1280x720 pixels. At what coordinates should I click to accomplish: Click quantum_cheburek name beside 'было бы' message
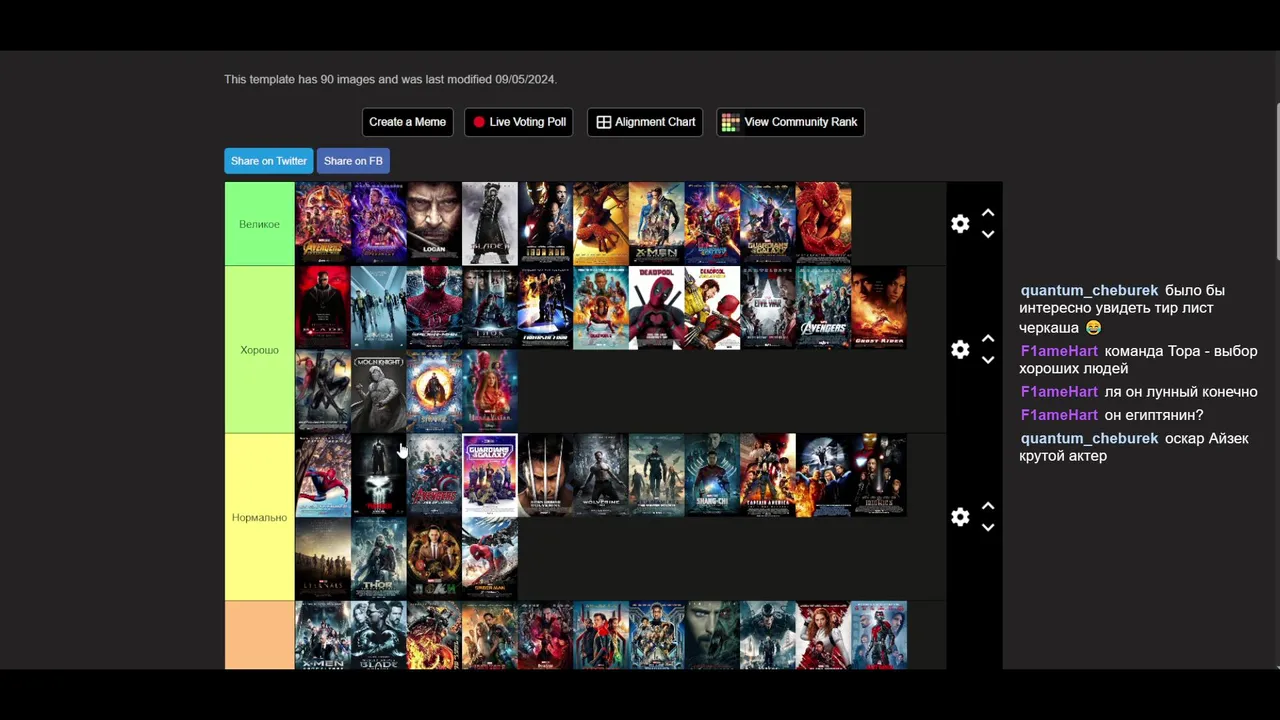[1089, 291]
